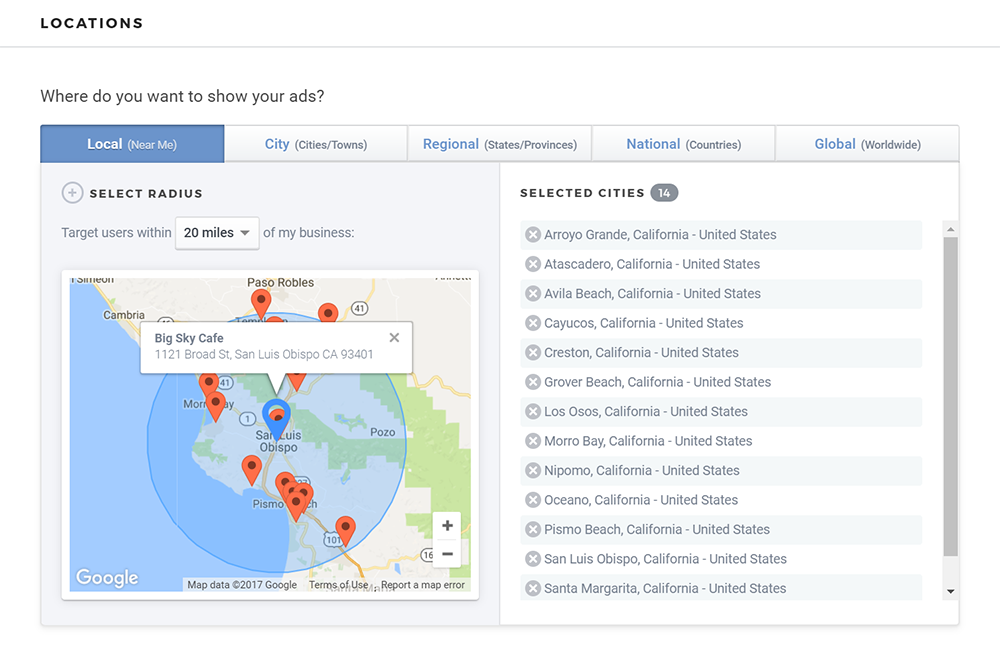Zoom out using the map's minus control
The width and height of the screenshot is (1000, 666).
coord(447,553)
